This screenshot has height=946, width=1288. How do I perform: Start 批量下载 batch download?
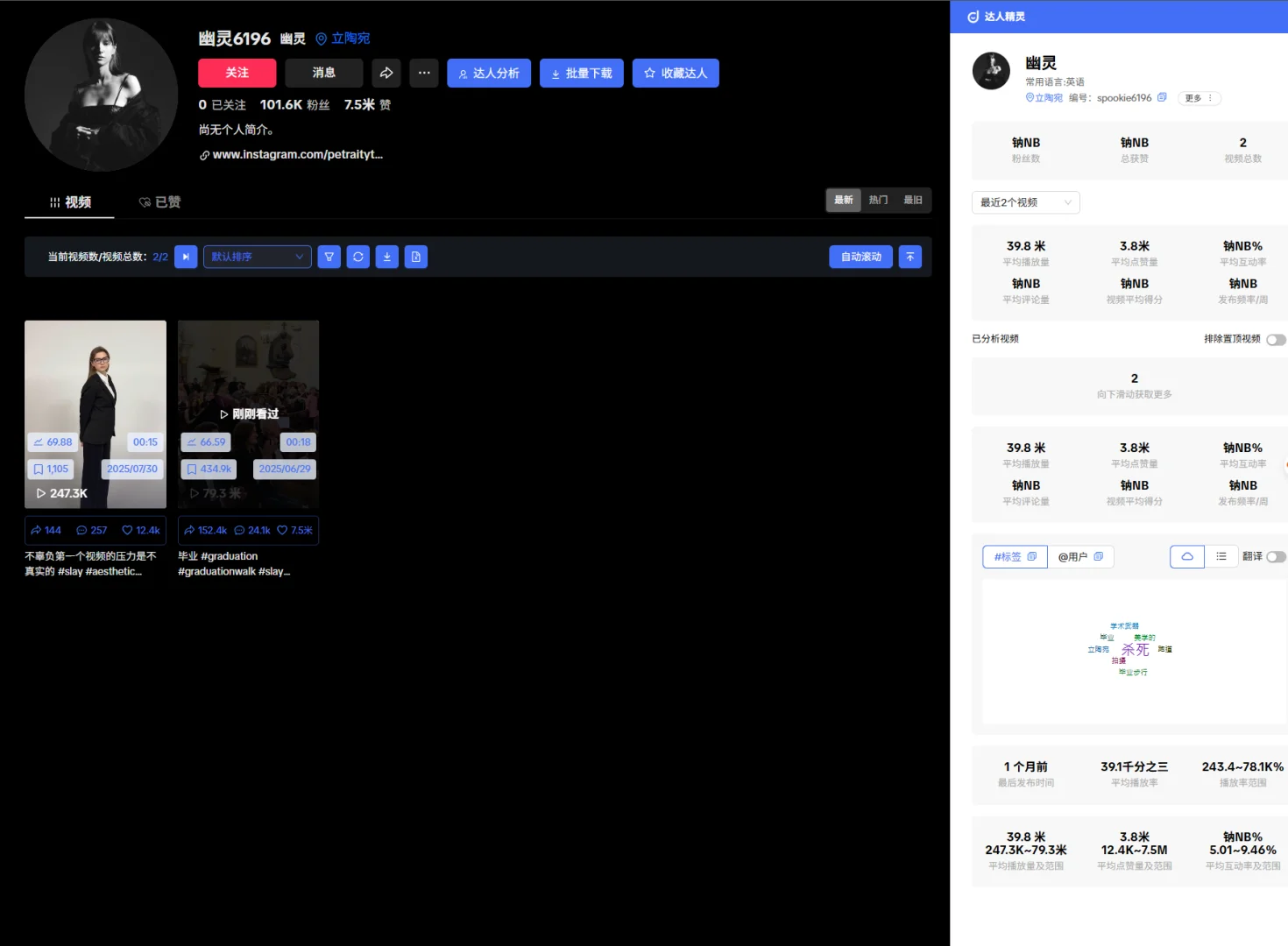point(582,73)
